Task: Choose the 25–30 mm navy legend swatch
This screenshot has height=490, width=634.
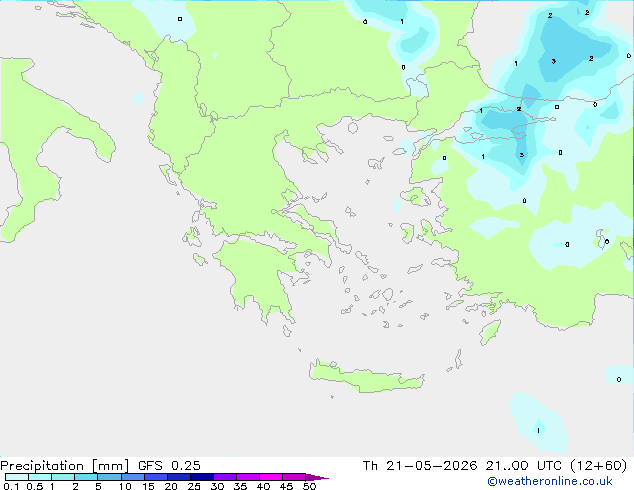Action: (202, 477)
